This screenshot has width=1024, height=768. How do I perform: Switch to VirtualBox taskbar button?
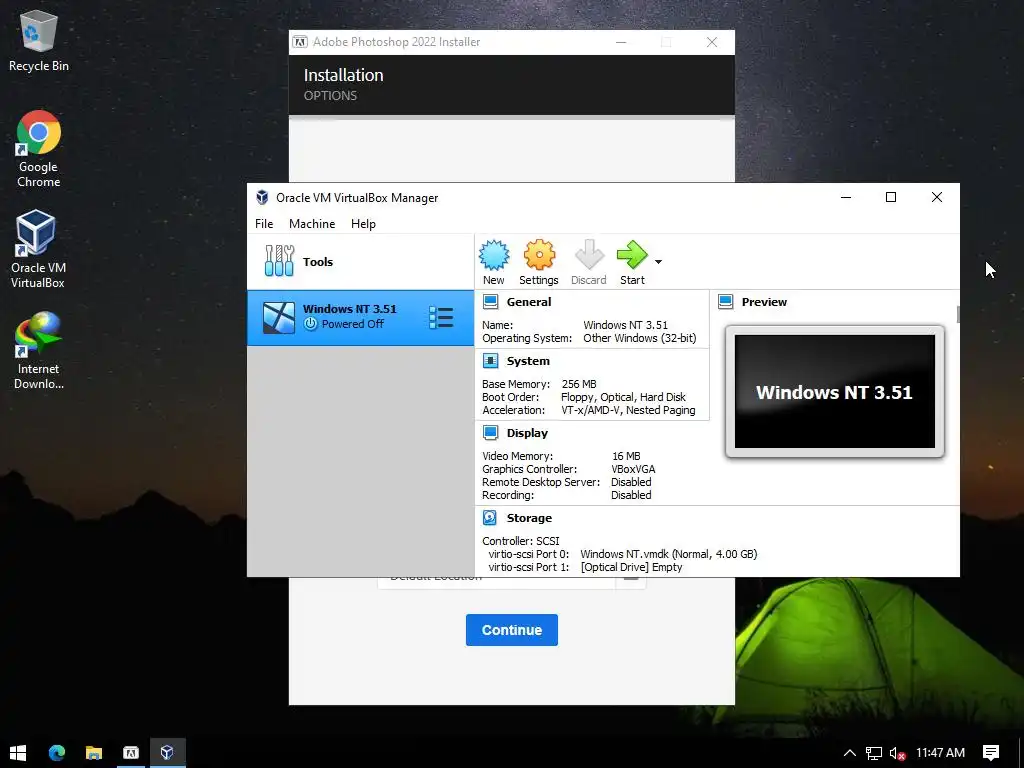tap(167, 752)
